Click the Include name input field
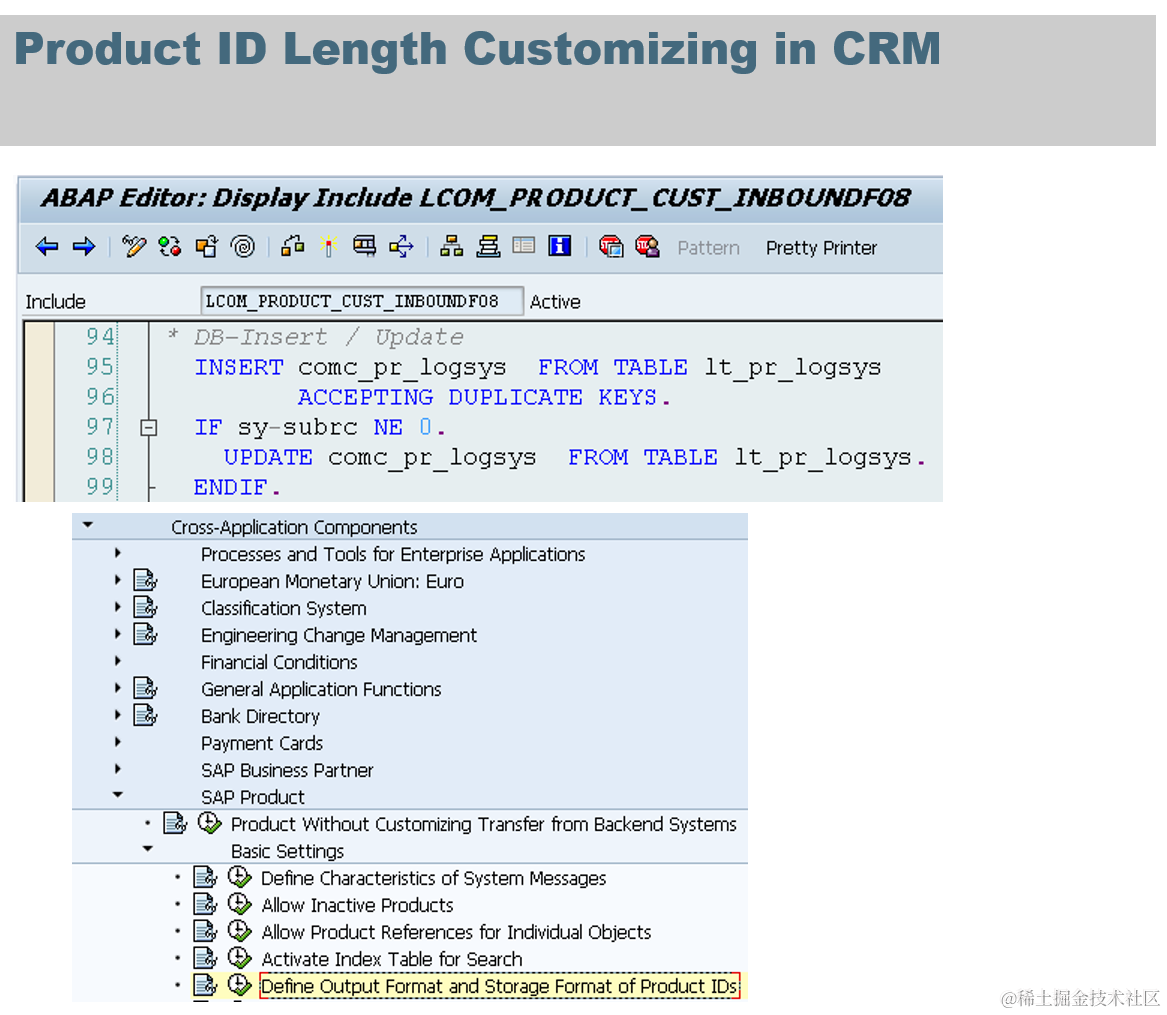 [362, 301]
